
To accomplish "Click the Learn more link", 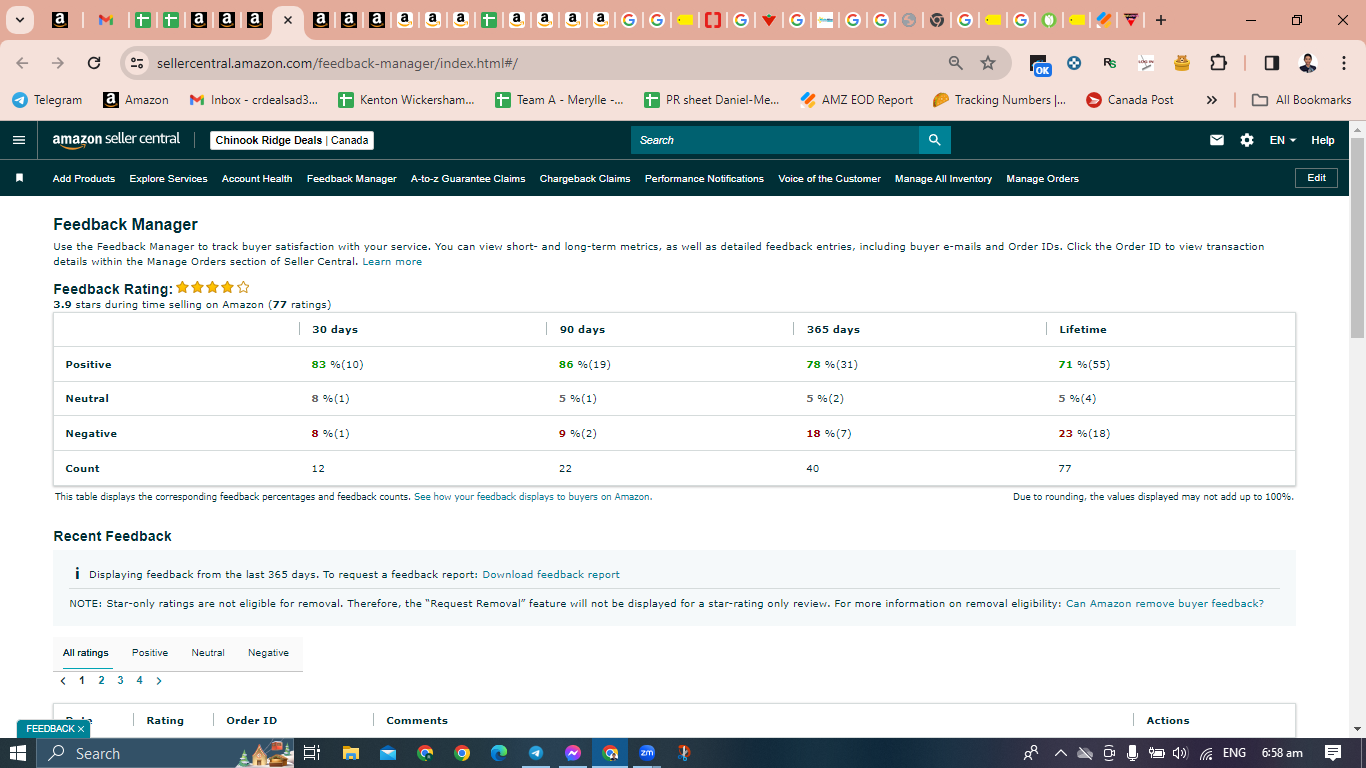I will tap(392, 262).
